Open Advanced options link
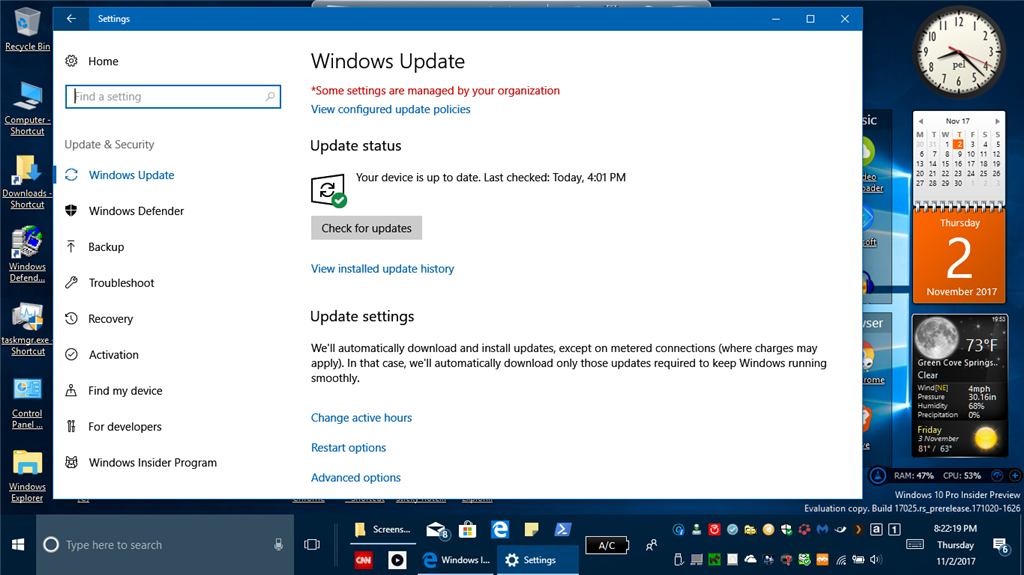This screenshot has width=1024, height=575. pos(355,478)
